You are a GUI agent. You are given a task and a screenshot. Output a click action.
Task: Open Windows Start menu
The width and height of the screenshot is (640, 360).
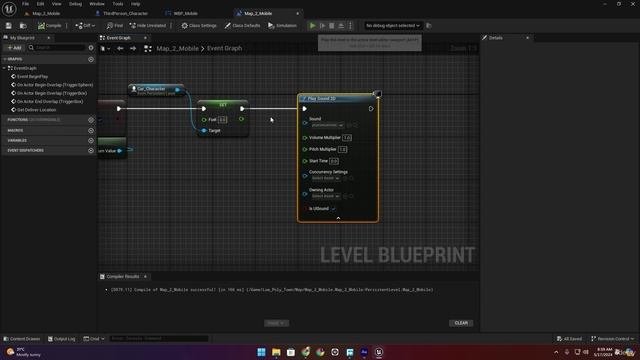pyautogui.click(x=261, y=352)
